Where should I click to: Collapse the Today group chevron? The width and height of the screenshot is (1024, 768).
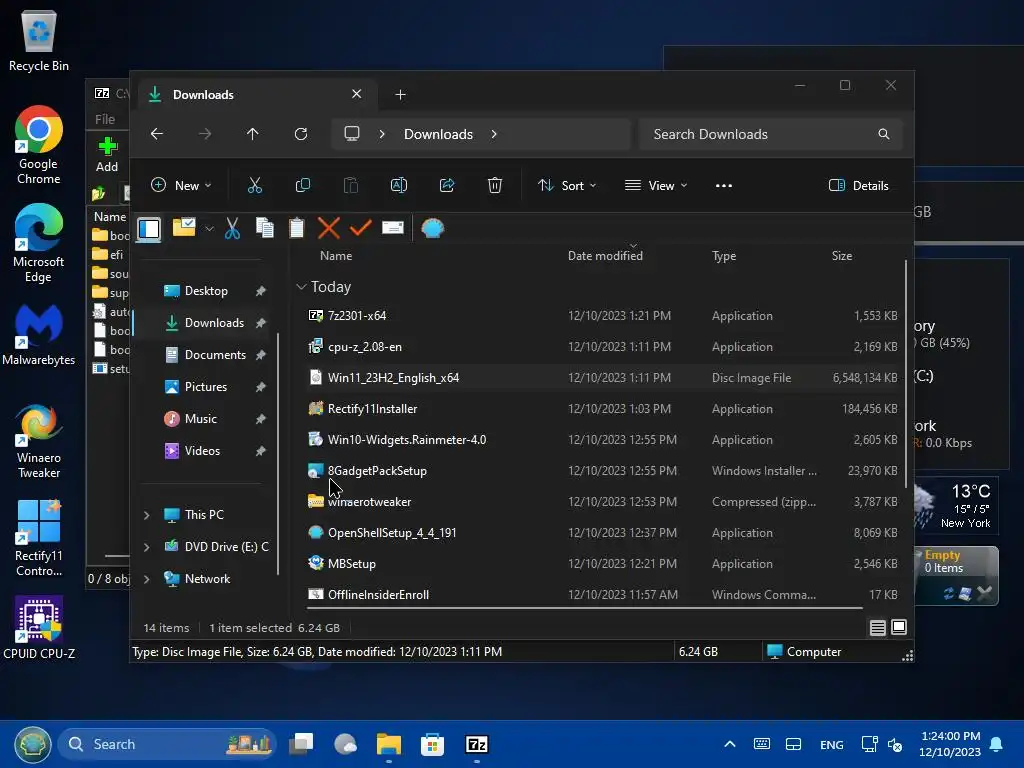[301, 287]
